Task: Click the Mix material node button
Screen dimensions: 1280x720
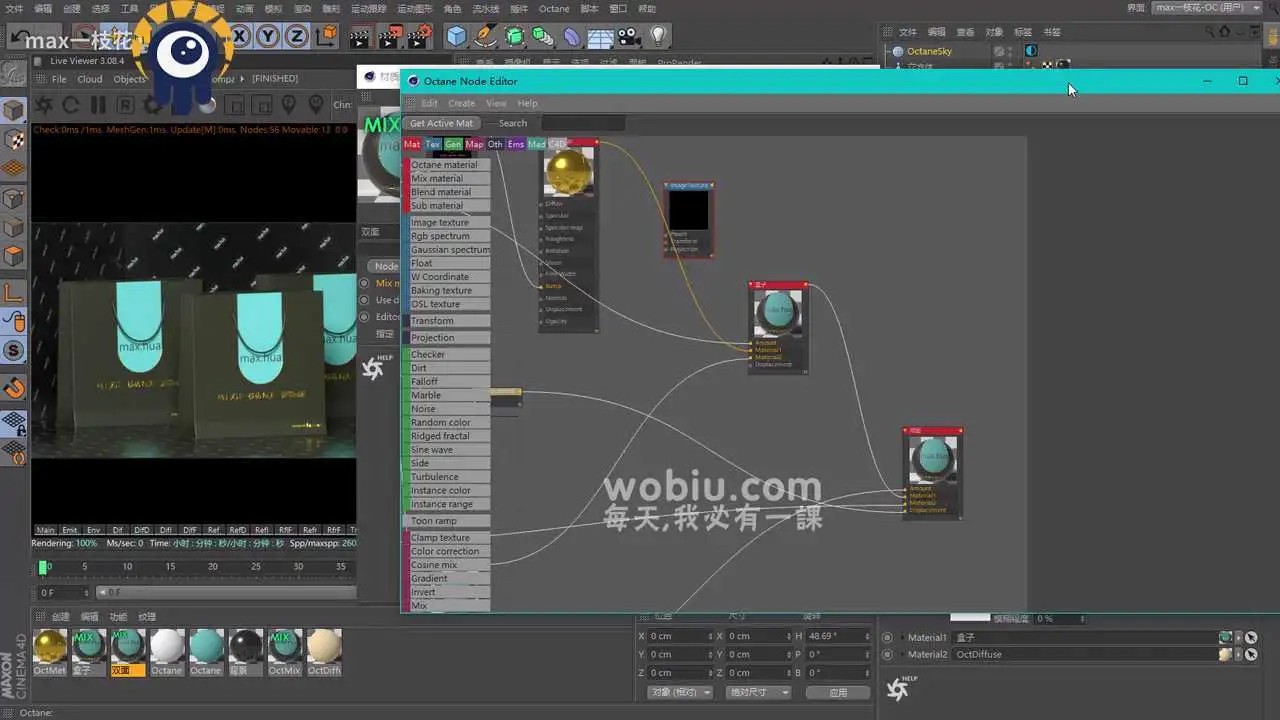Action: (x=447, y=178)
